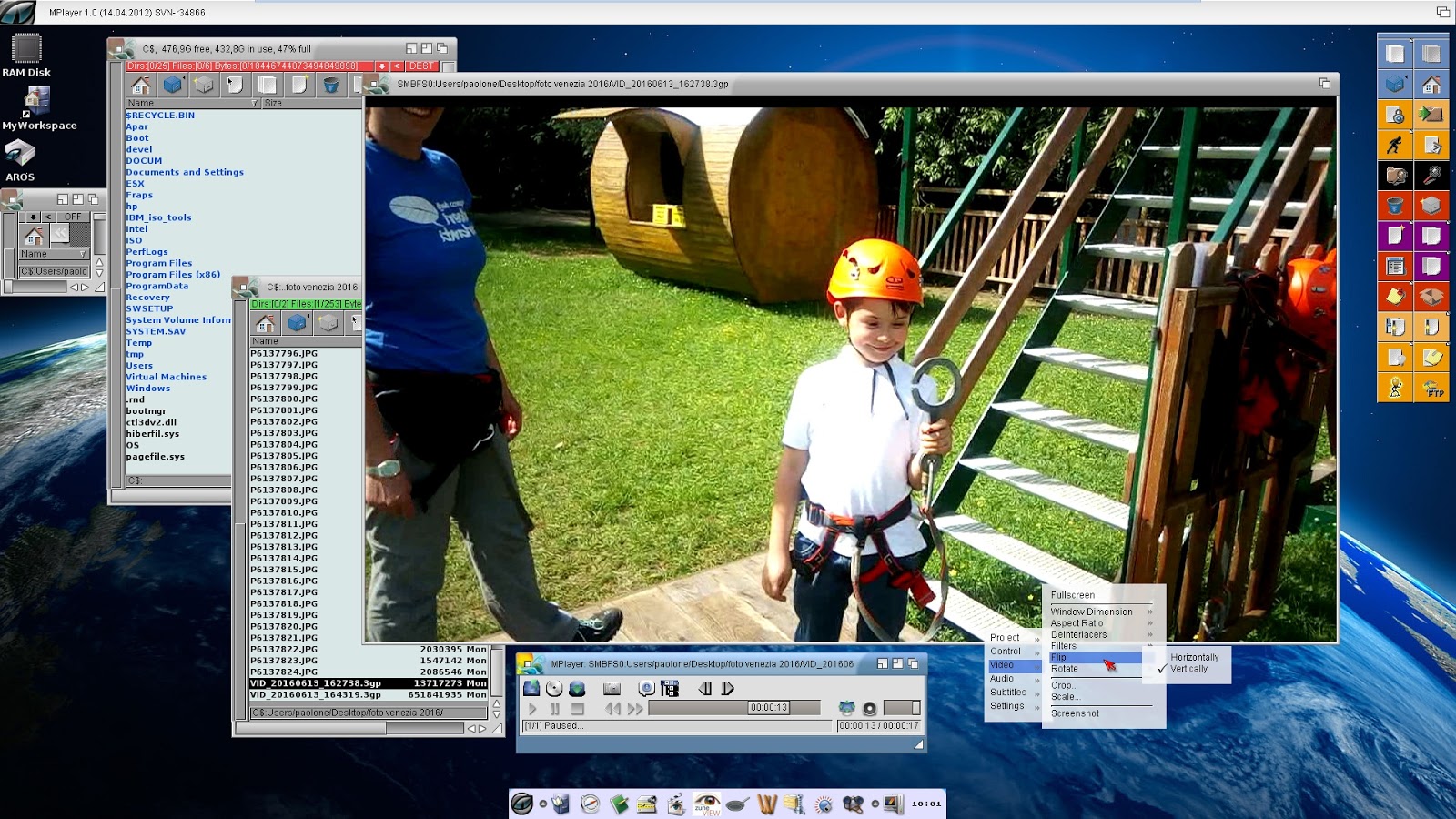1456x819 pixels.
Task: Click the blue trash bucket icon in right dock
Action: (x=1395, y=206)
